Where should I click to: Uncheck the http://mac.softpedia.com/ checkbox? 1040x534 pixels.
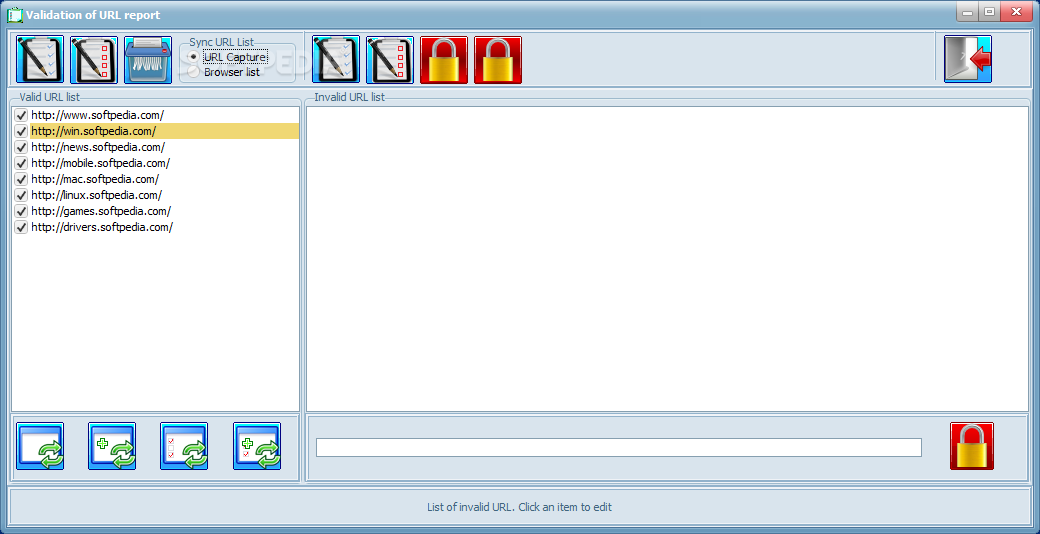pos(21,179)
